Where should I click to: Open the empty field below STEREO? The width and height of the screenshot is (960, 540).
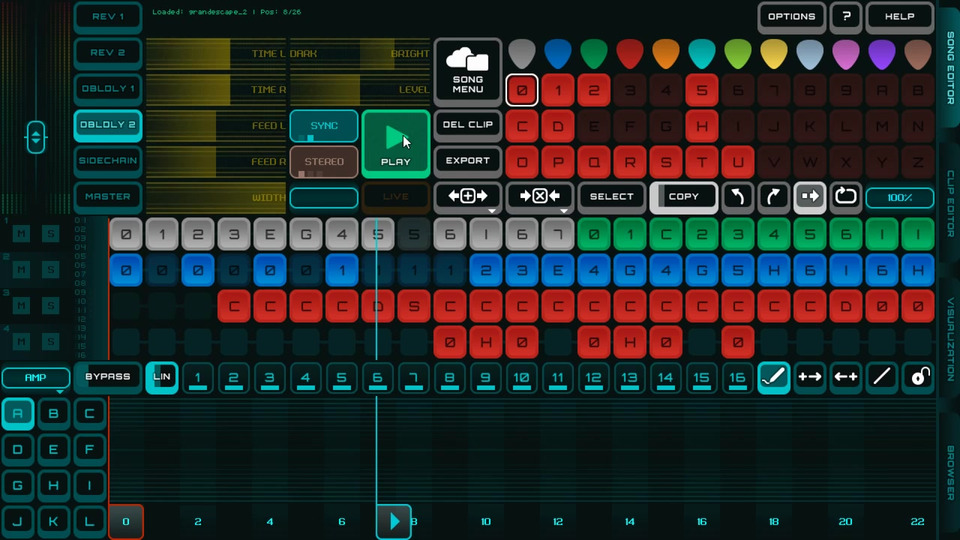point(324,198)
